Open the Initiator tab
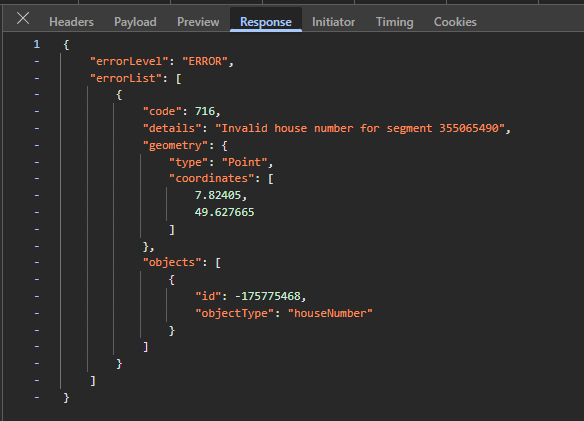This screenshot has height=421, width=584. (333, 22)
